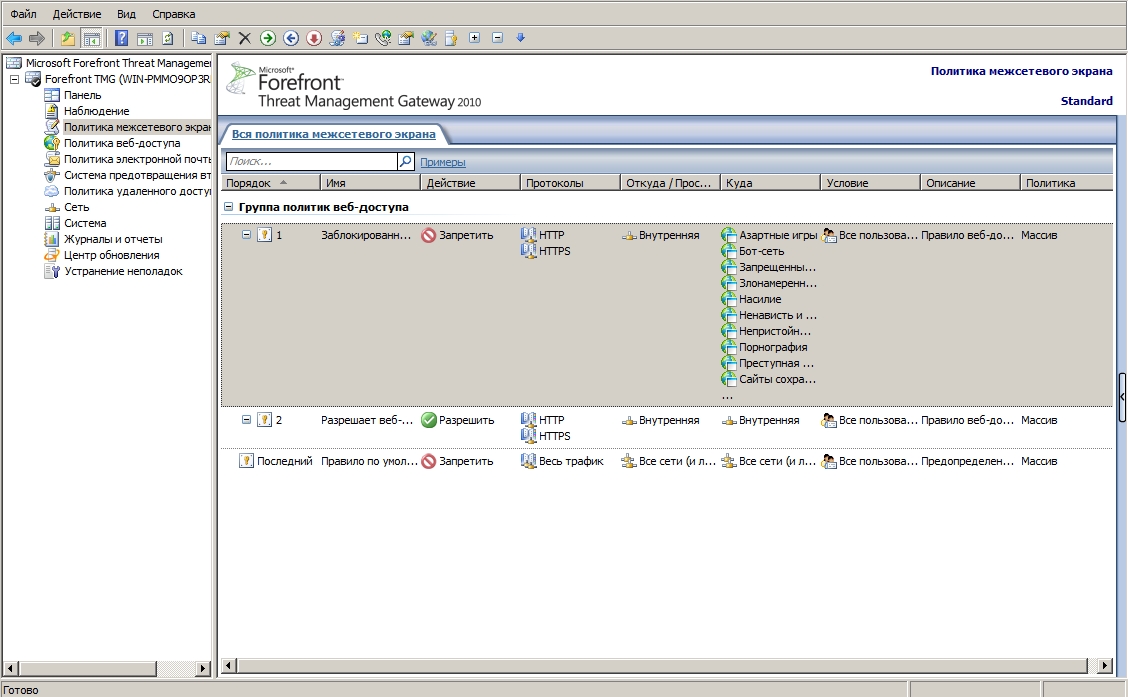Click the Deny icon in the Последний rule
Screen dimensions: 1128x697
[429, 461]
